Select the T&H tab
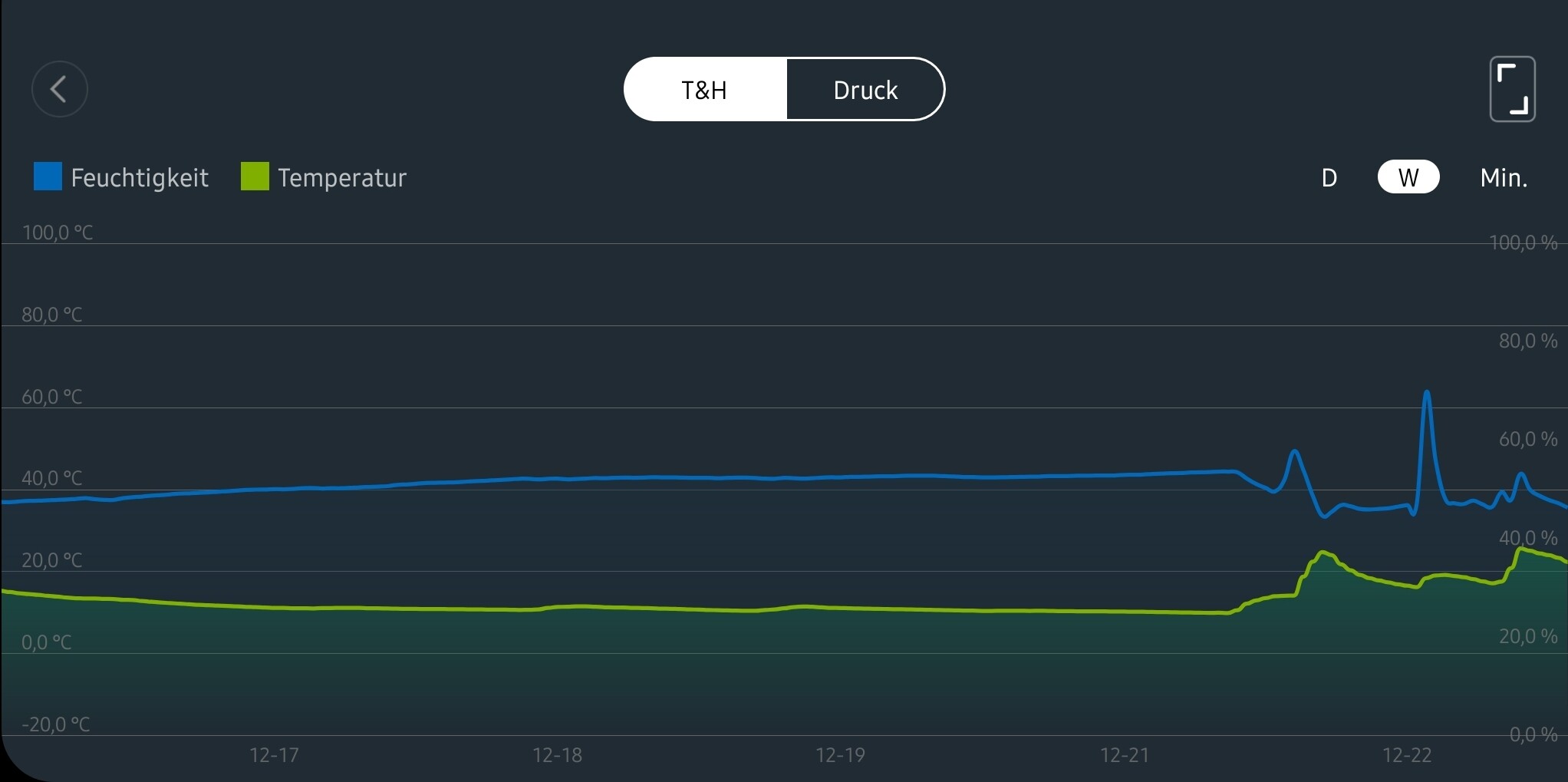The height and width of the screenshot is (782, 1568). 704,90
